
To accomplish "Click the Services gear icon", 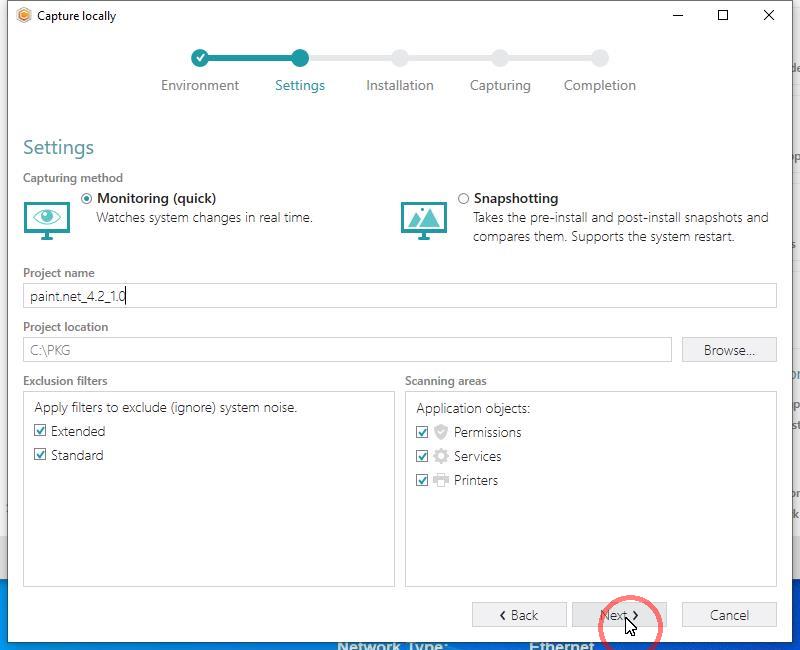I will [x=441, y=456].
